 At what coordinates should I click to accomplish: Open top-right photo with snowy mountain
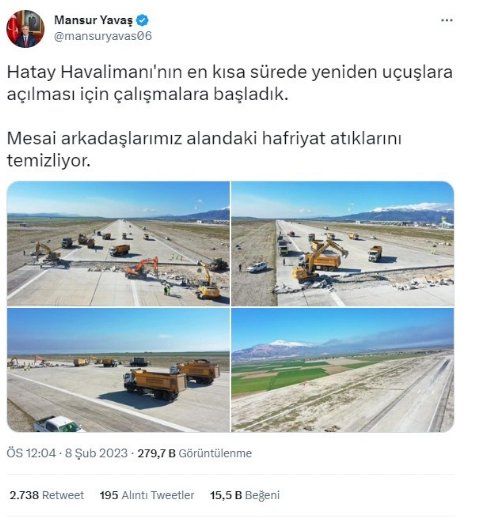pos(343,244)
